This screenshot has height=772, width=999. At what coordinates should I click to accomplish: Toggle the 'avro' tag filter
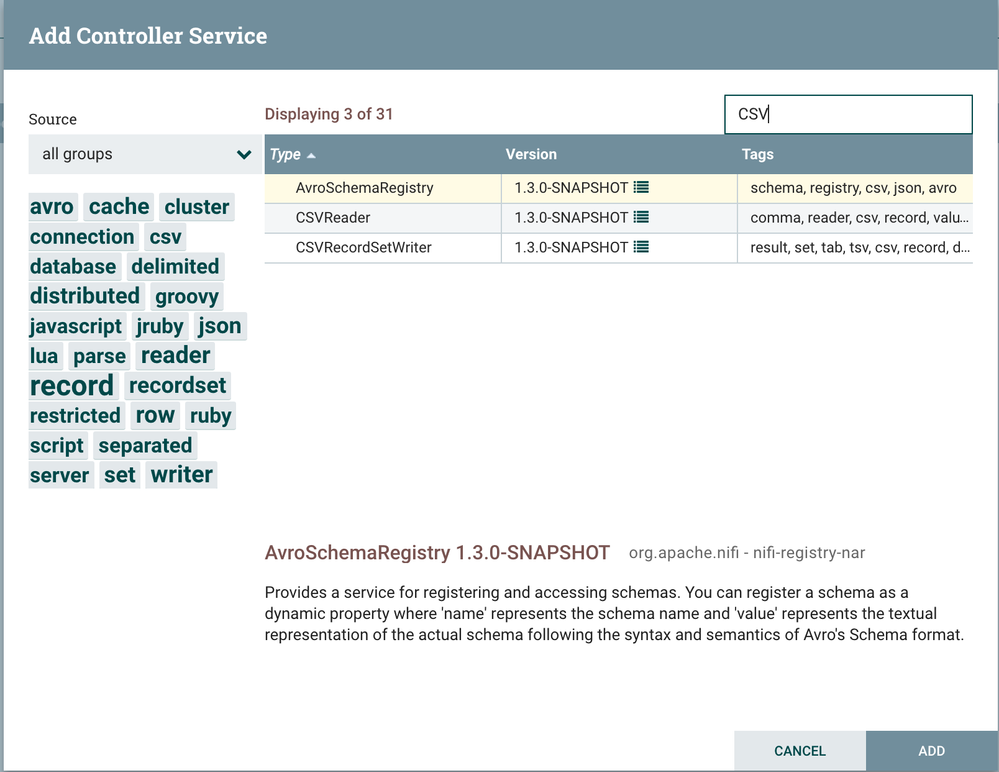click(52, 207)
